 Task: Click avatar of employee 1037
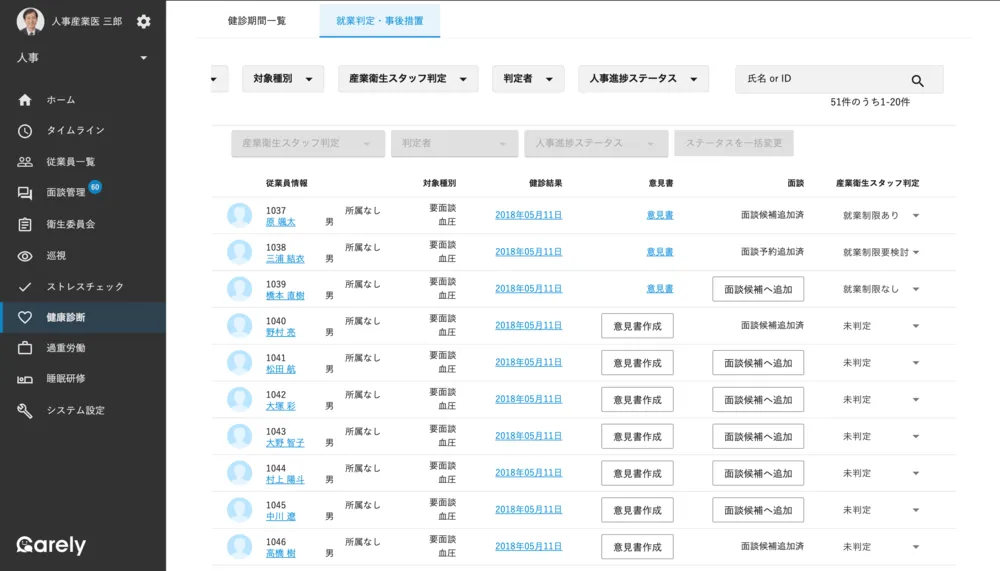tap(240, 215)
